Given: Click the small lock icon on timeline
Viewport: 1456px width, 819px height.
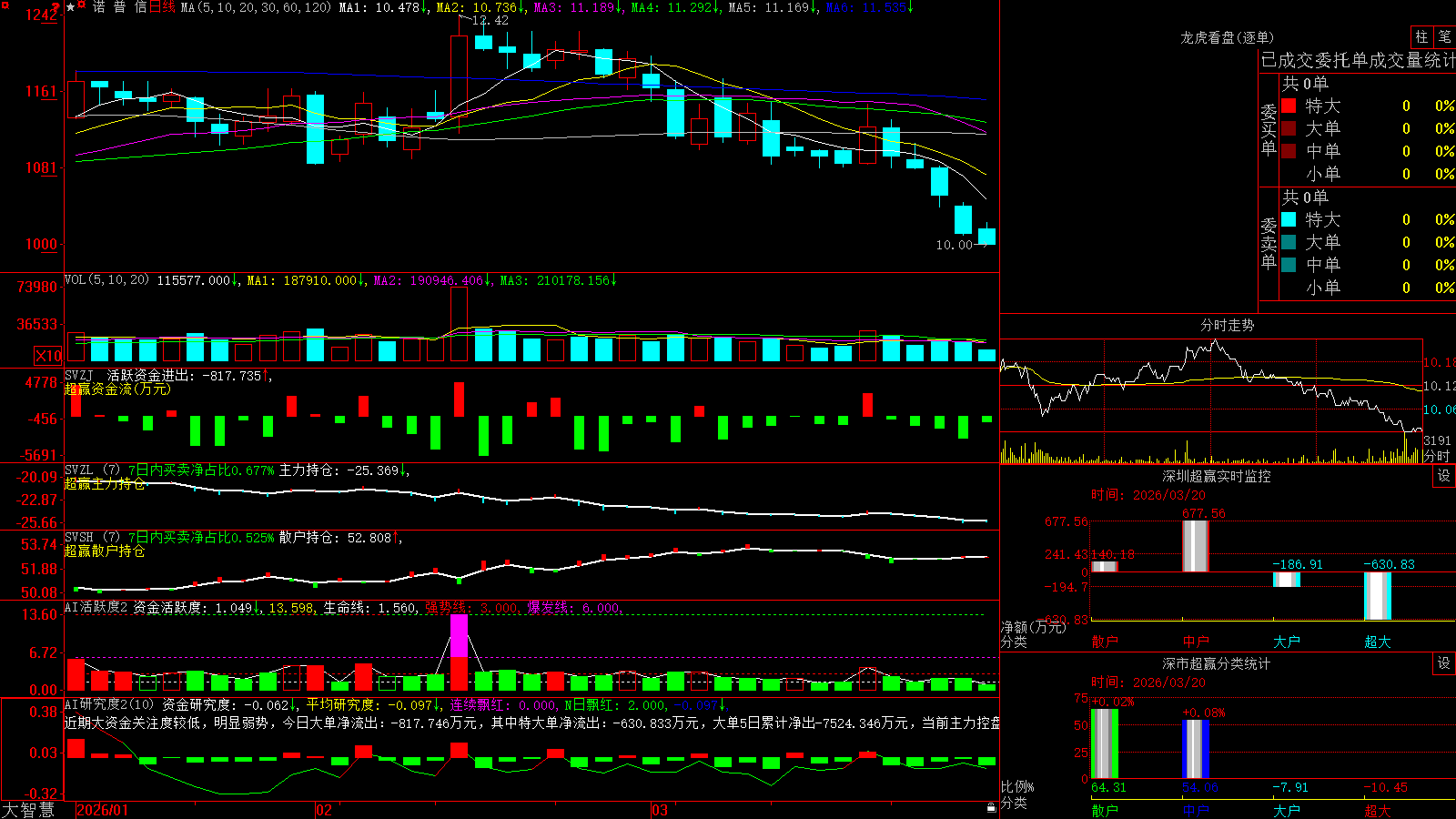Looking at the screenshot, I should tap(992, 808).
